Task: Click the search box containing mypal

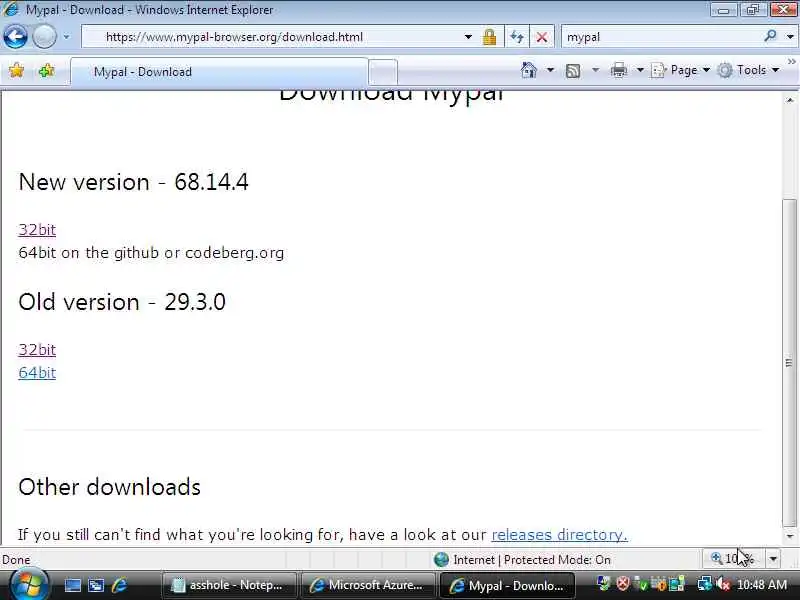Action: [x=662, y=37]
